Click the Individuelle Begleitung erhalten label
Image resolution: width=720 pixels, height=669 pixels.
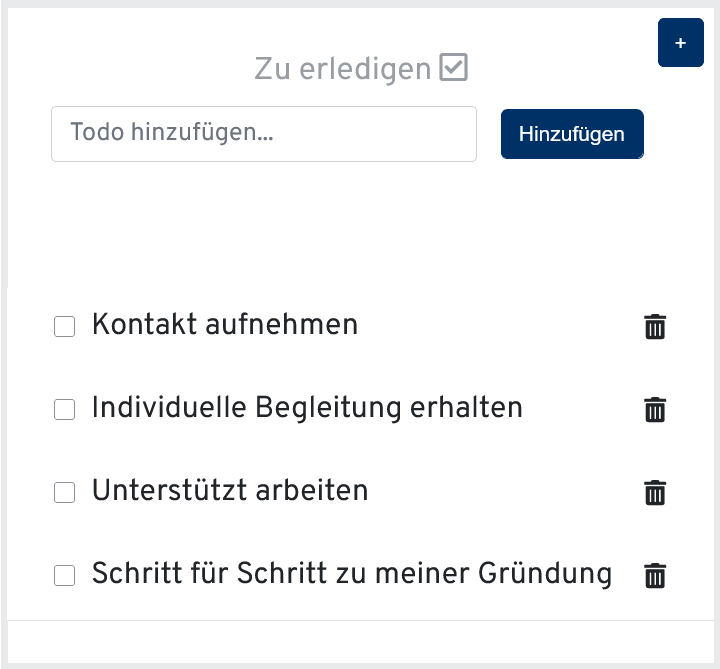pos(307,408)
